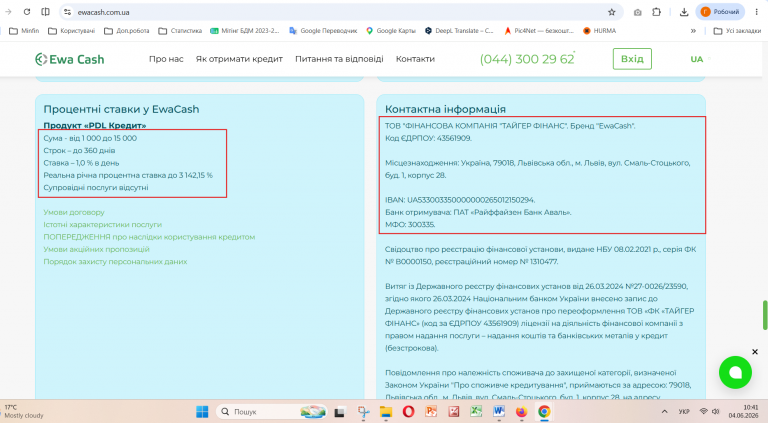Viewport: 768px width, 423px height.
Task: Click the camera screenshot extension icon
Action: 637,12
